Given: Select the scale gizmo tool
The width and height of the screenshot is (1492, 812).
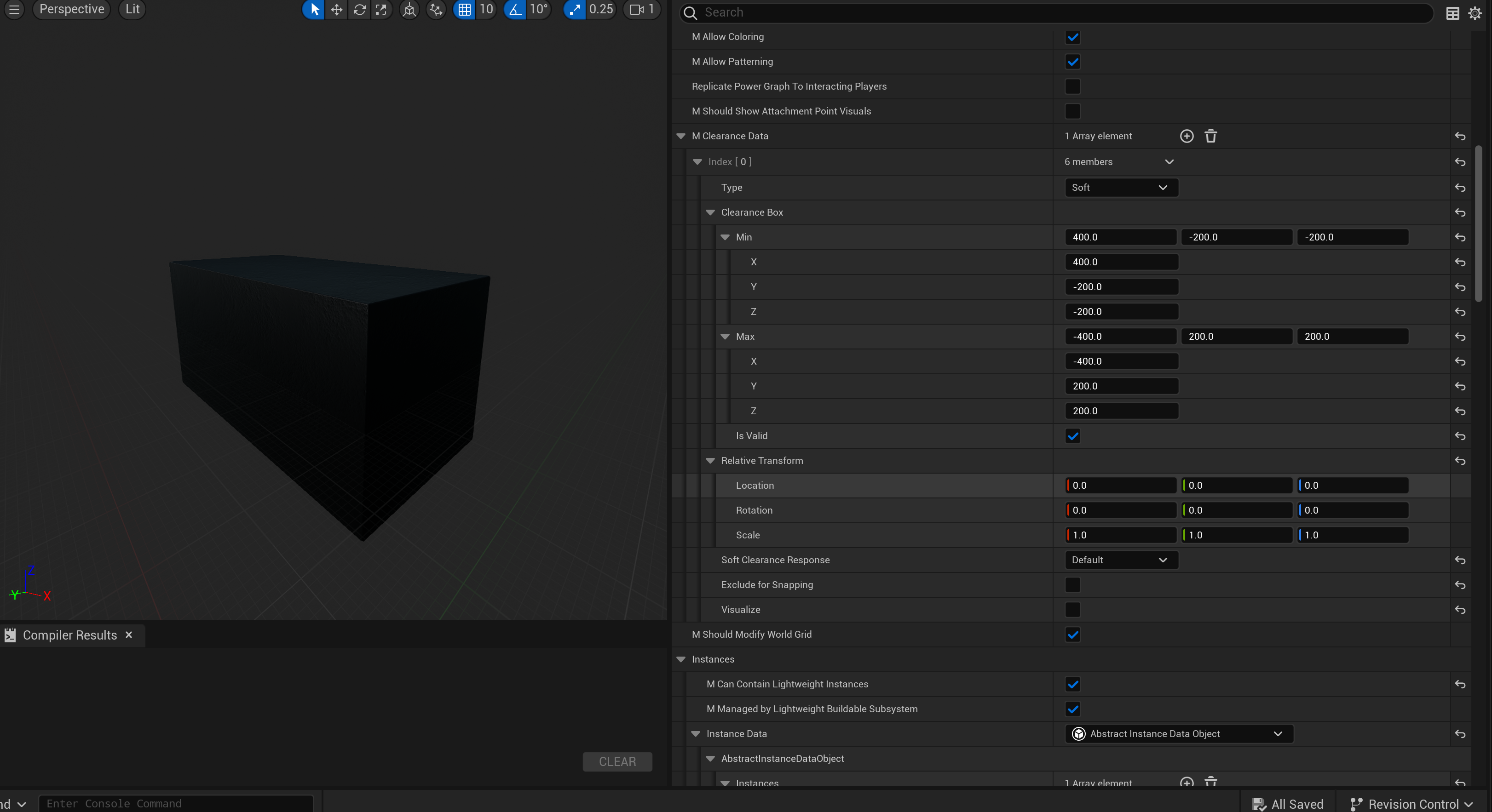Looking at the screenshot, I should coord(381,10).
